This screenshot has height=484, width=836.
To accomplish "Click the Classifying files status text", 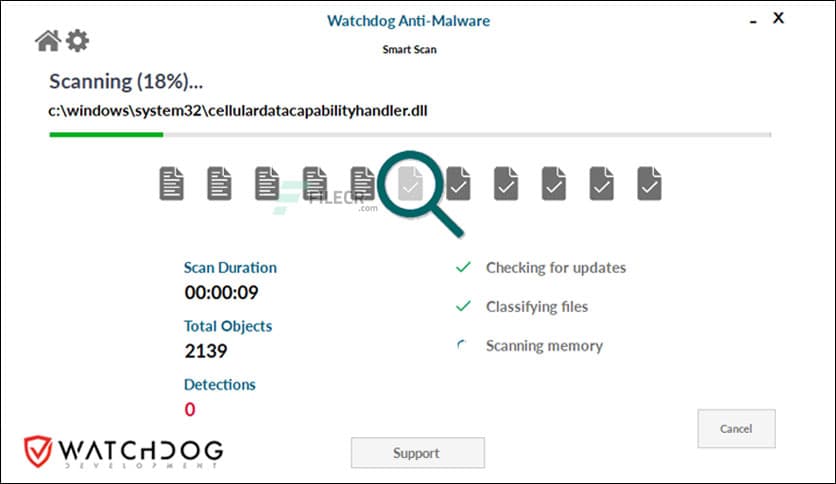I will (537, 306).
